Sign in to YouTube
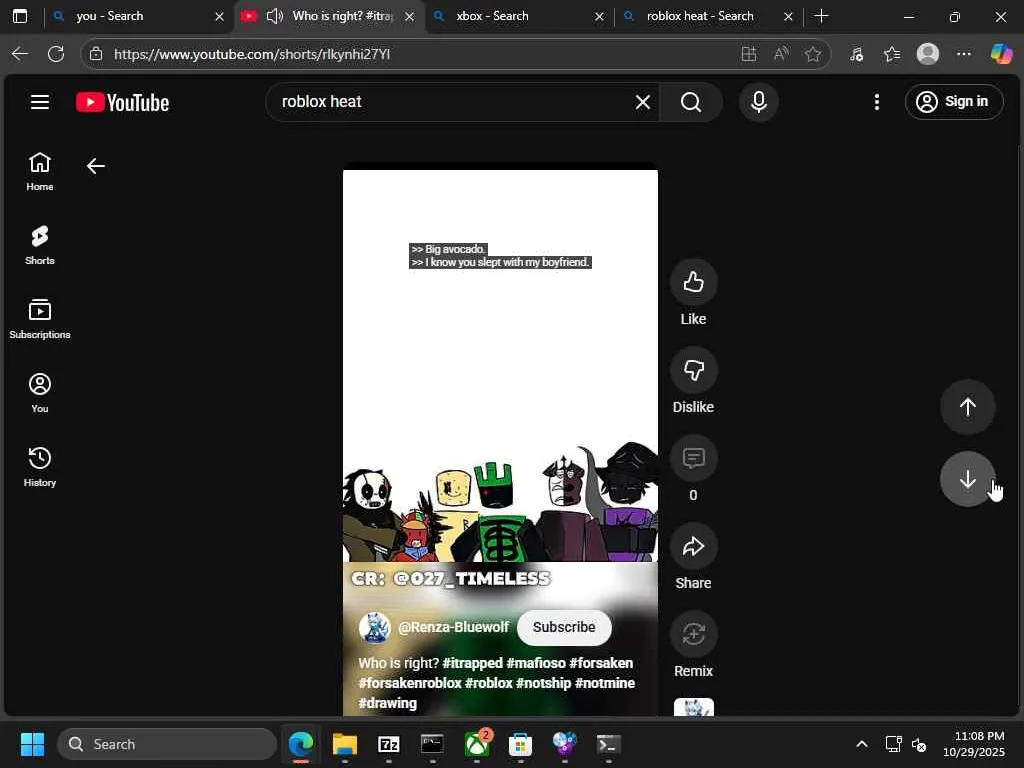Image resolution: width=1024 pixels, height=768 pixels. (x=953, y=102)
